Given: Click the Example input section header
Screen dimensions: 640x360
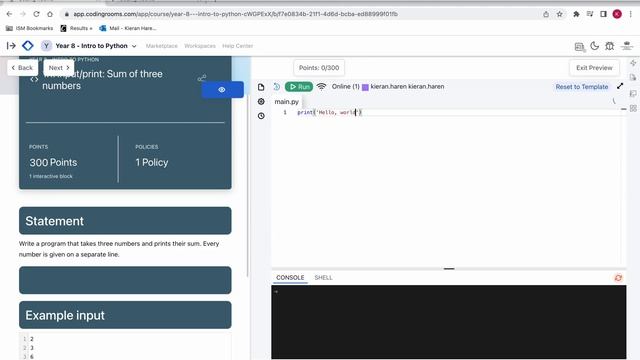Looking at the screenshot, I should (125, 315).
